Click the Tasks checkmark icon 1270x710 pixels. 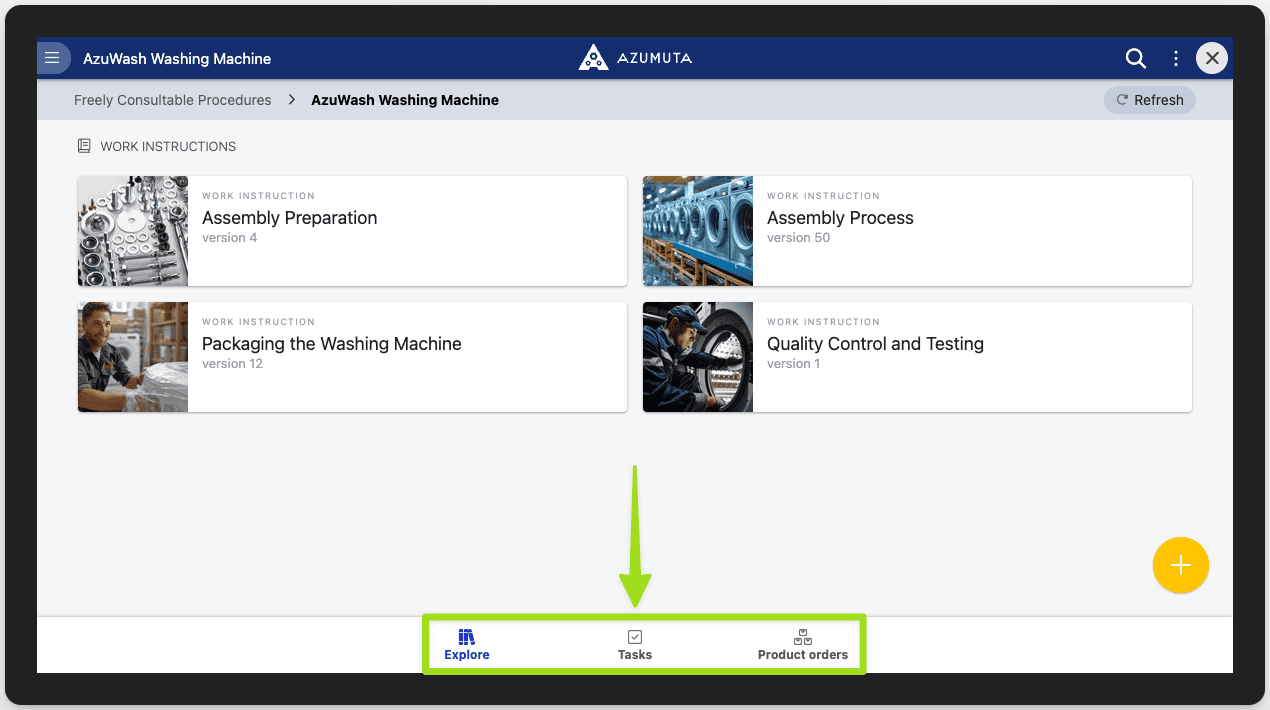coord(634,637)
